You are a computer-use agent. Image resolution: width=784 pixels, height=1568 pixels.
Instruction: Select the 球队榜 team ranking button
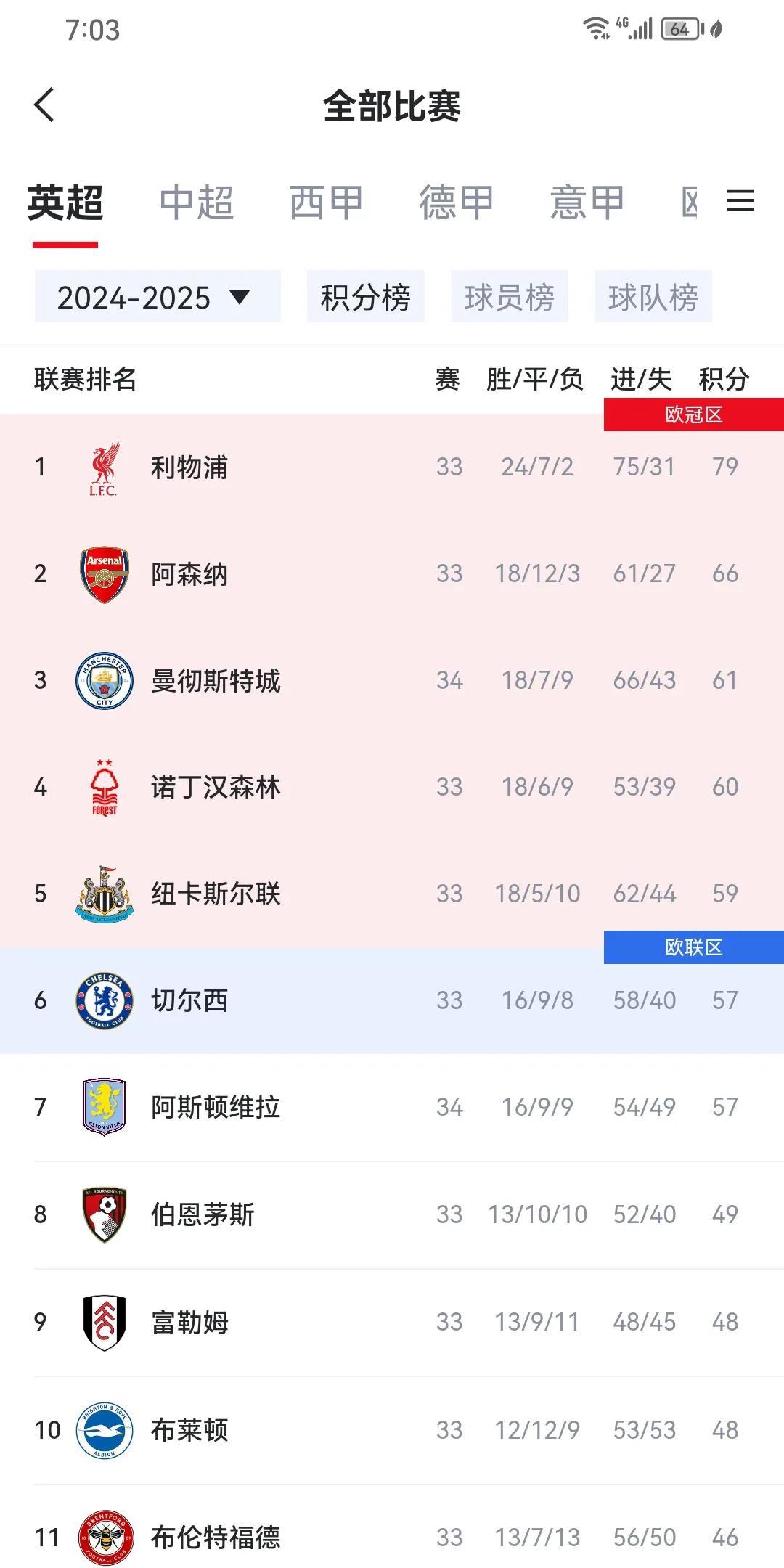click(653, 296)
